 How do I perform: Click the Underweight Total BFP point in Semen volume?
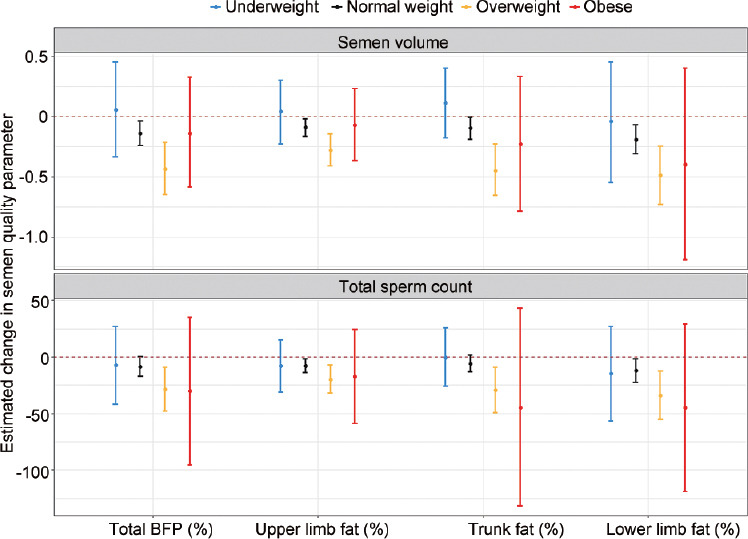116,110
